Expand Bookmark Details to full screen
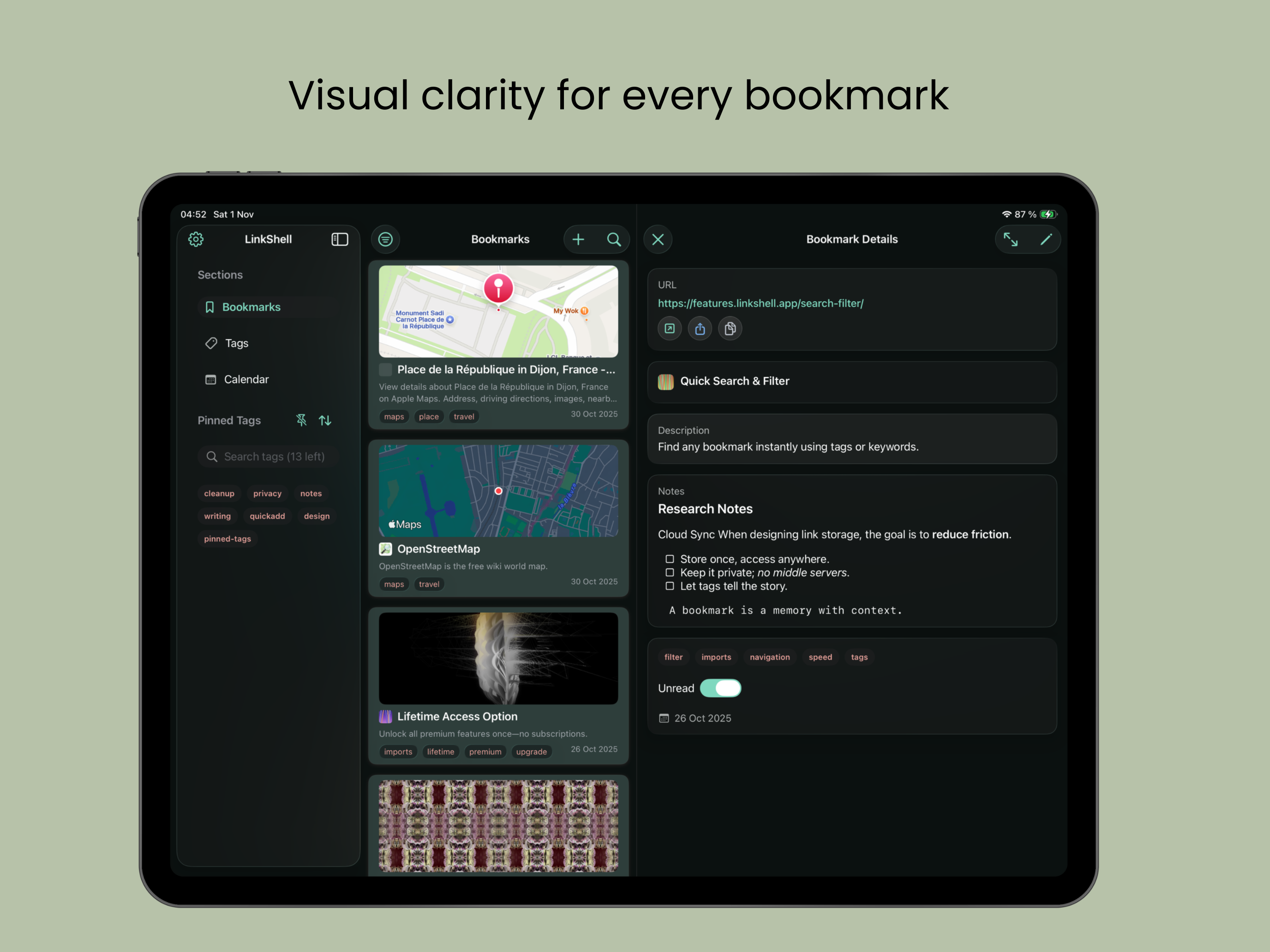Viewport: 1270px width, 952px height. [1011, 239]
